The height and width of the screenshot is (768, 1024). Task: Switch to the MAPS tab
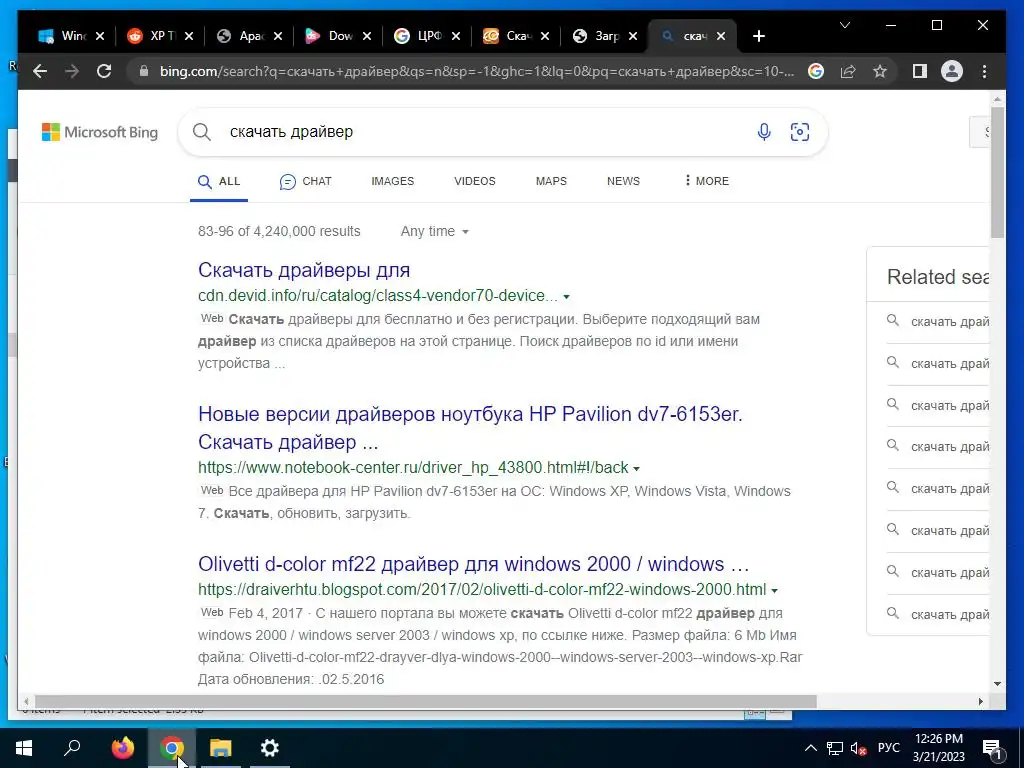point(551,181)
